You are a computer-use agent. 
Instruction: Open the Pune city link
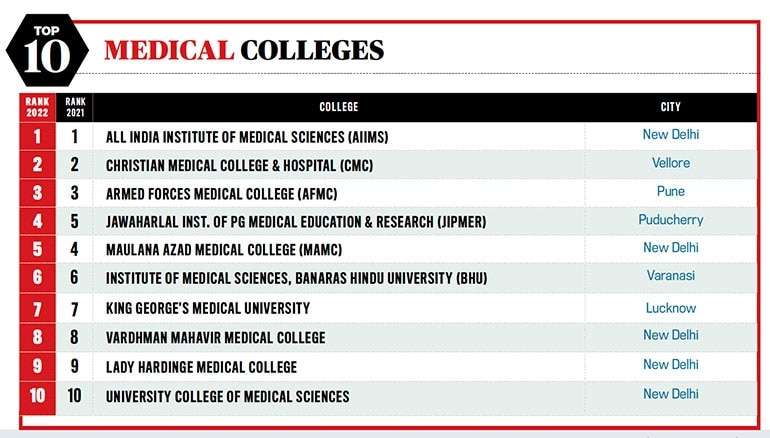point(670,191)
